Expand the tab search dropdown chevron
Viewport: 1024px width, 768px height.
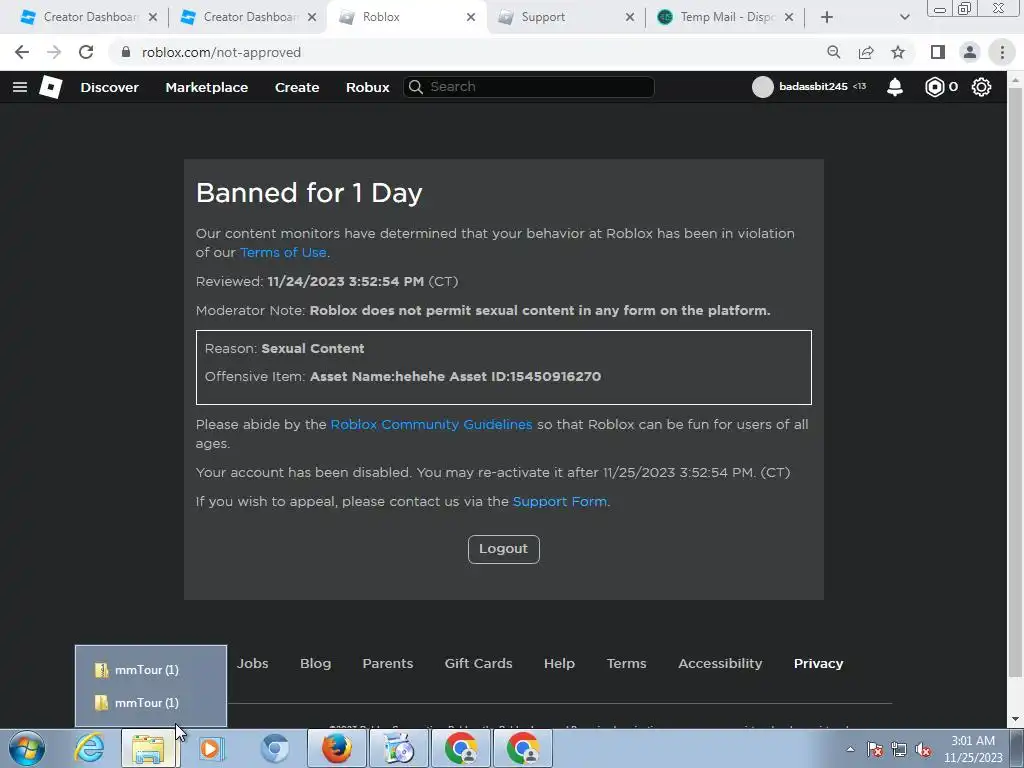(x=904, y=17)
